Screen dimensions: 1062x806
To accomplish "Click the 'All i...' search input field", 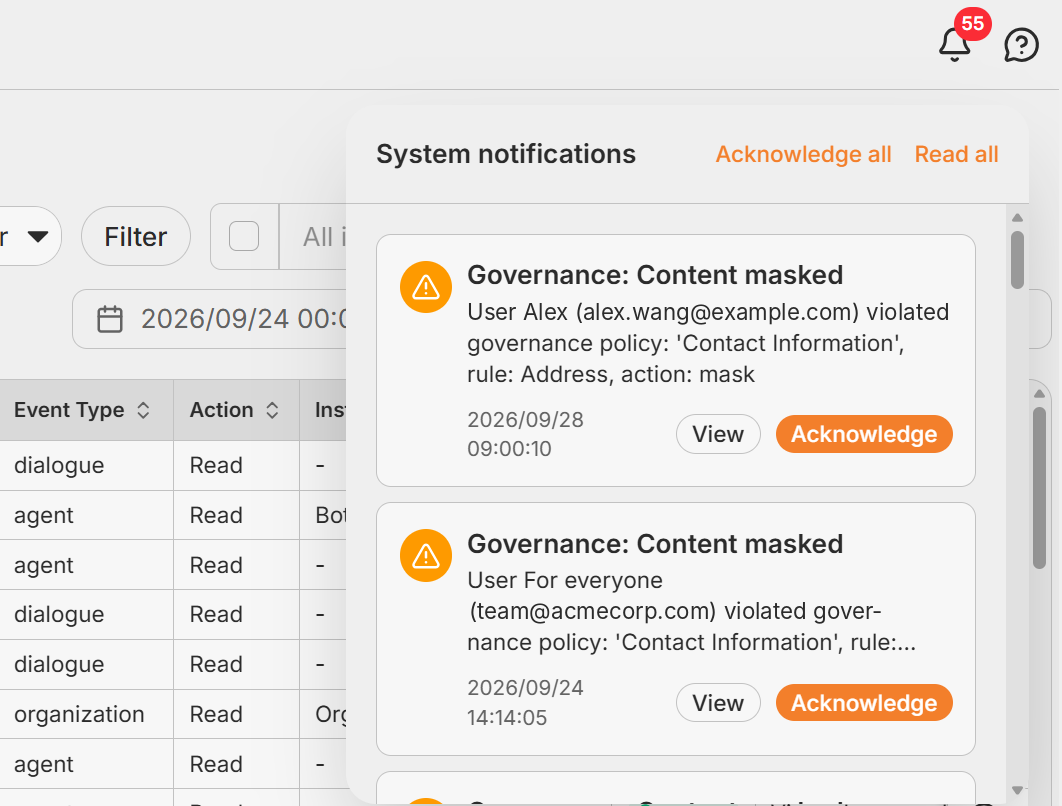I will point(314,236).
